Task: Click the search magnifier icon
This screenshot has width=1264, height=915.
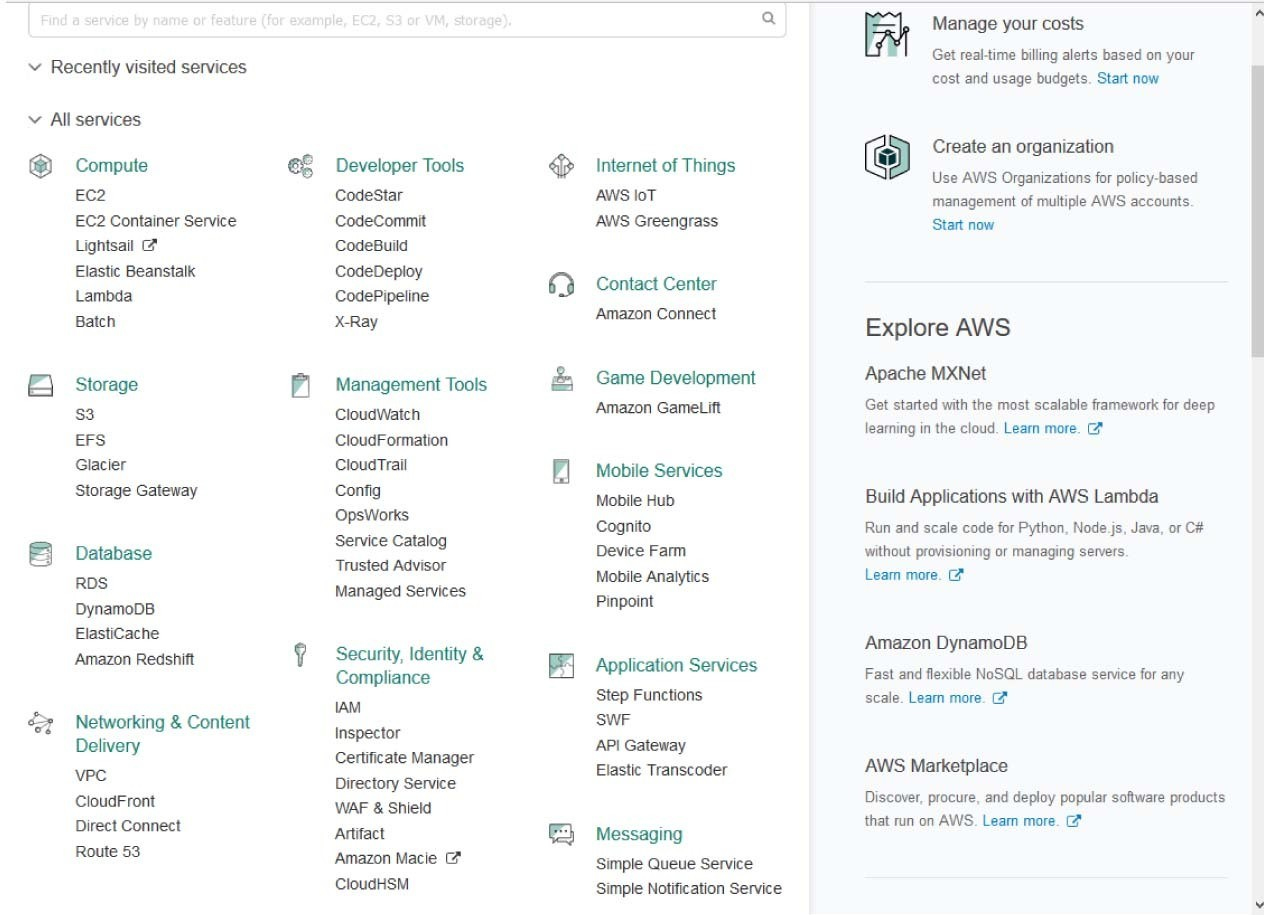Action: pyautogui.click(x=768, y=18)
